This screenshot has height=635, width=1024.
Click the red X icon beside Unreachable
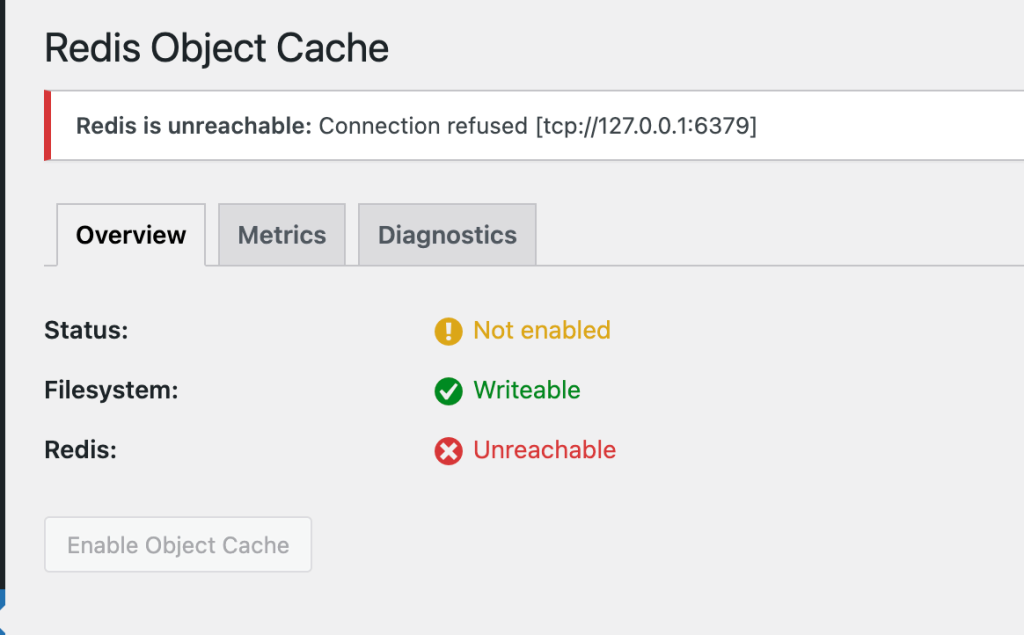point(448,451)
